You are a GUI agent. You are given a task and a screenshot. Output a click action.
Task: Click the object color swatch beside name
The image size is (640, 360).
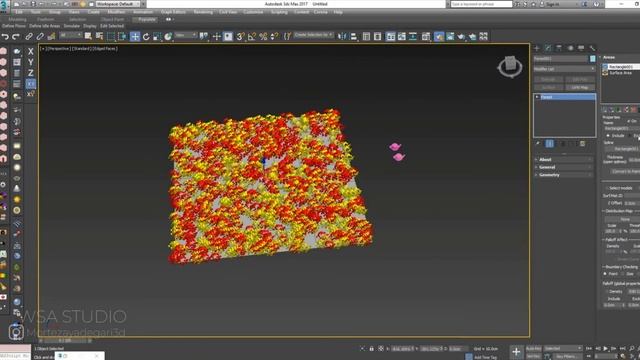[592, 59]
